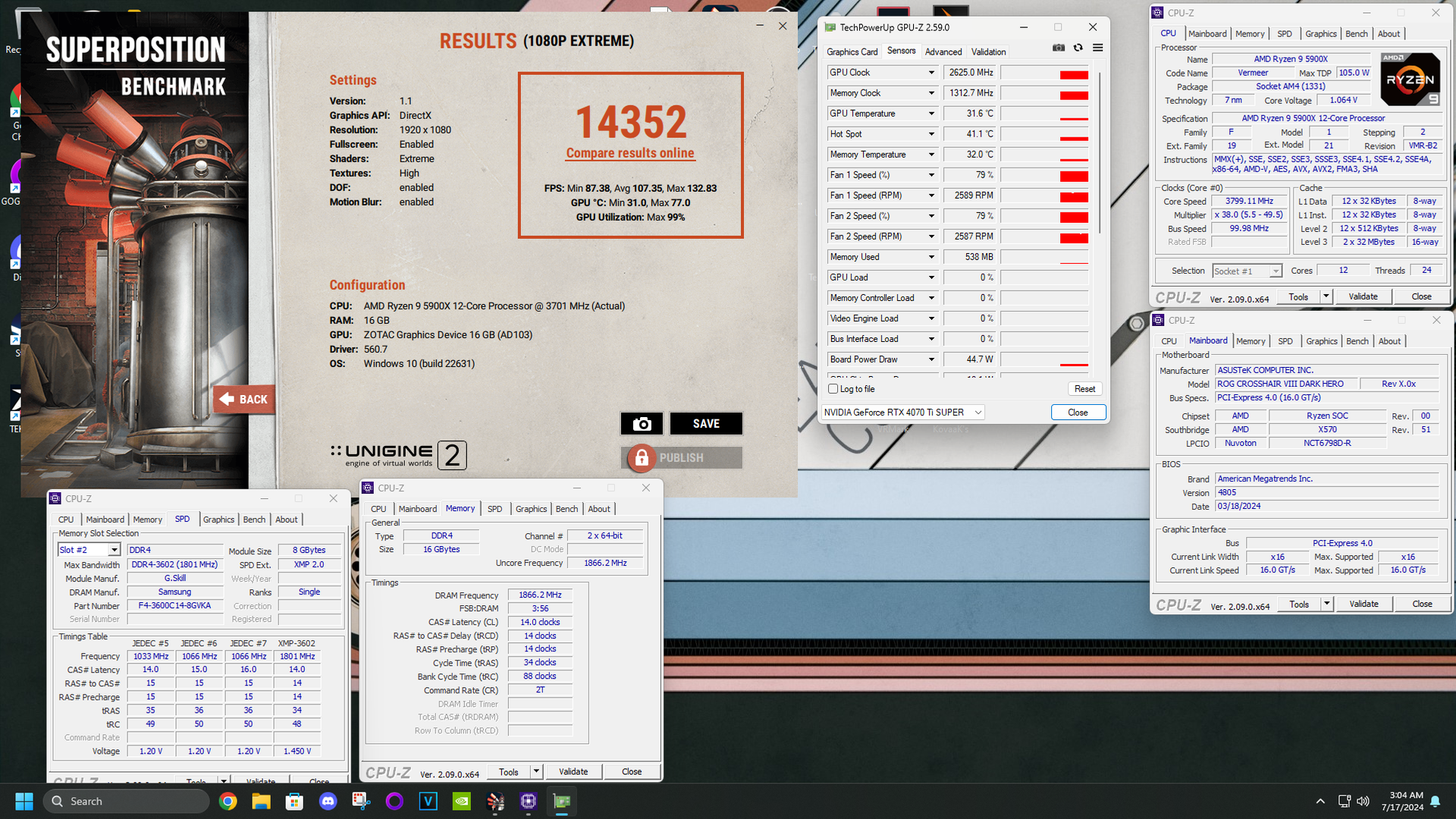The height and width of the screenshot is (819, 1456).
Task: Click taskbar Search box
Action: click(126, 801)
